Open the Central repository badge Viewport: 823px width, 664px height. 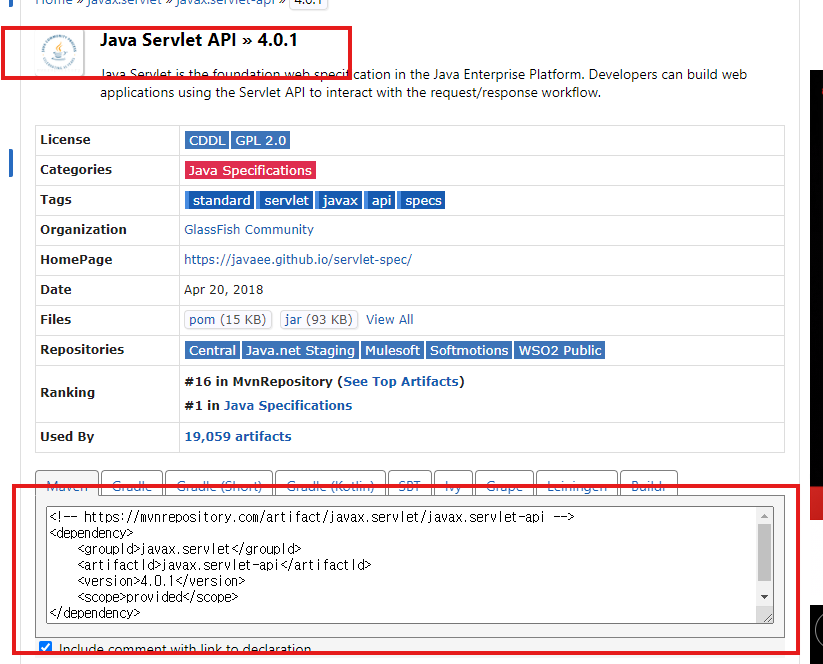point(212,350)
